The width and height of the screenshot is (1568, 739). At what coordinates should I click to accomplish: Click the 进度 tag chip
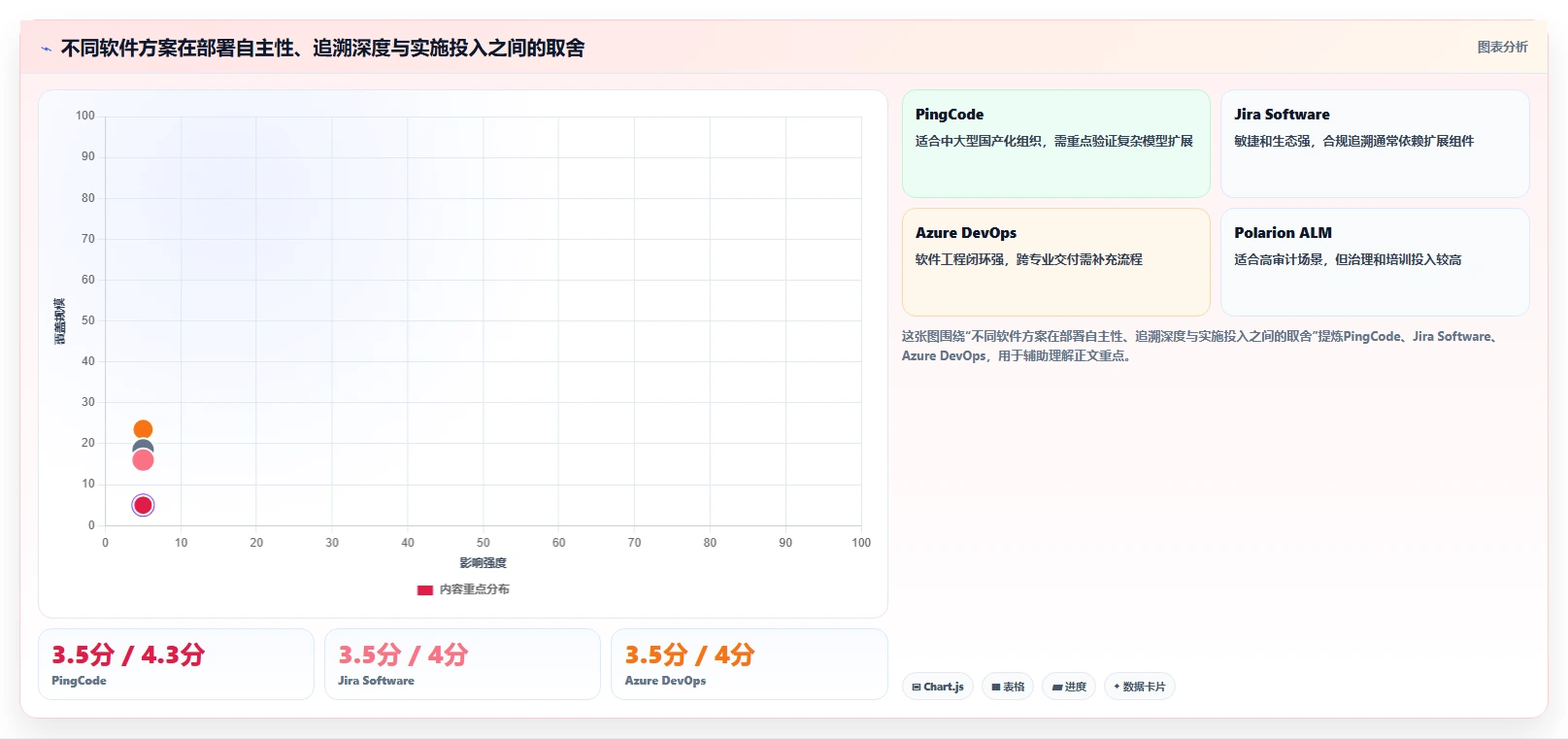pos(1069,687)
